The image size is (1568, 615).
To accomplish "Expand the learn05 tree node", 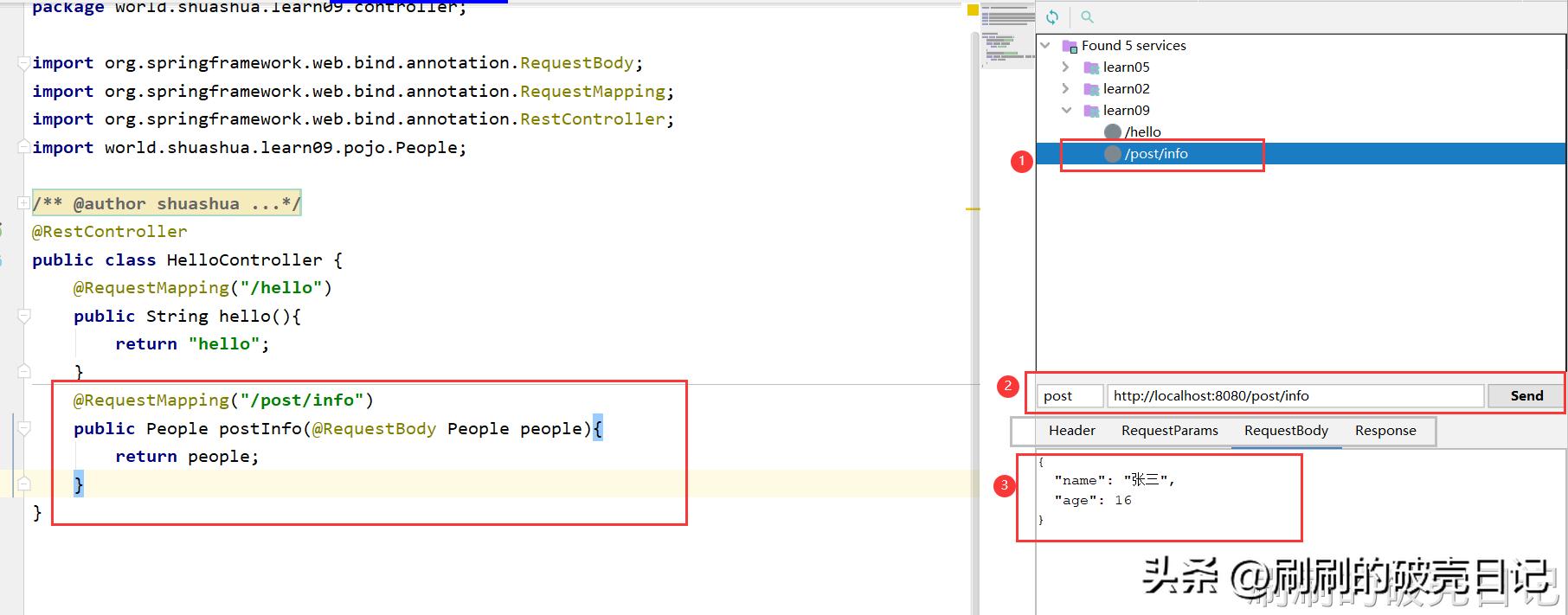I will 1066,67.
